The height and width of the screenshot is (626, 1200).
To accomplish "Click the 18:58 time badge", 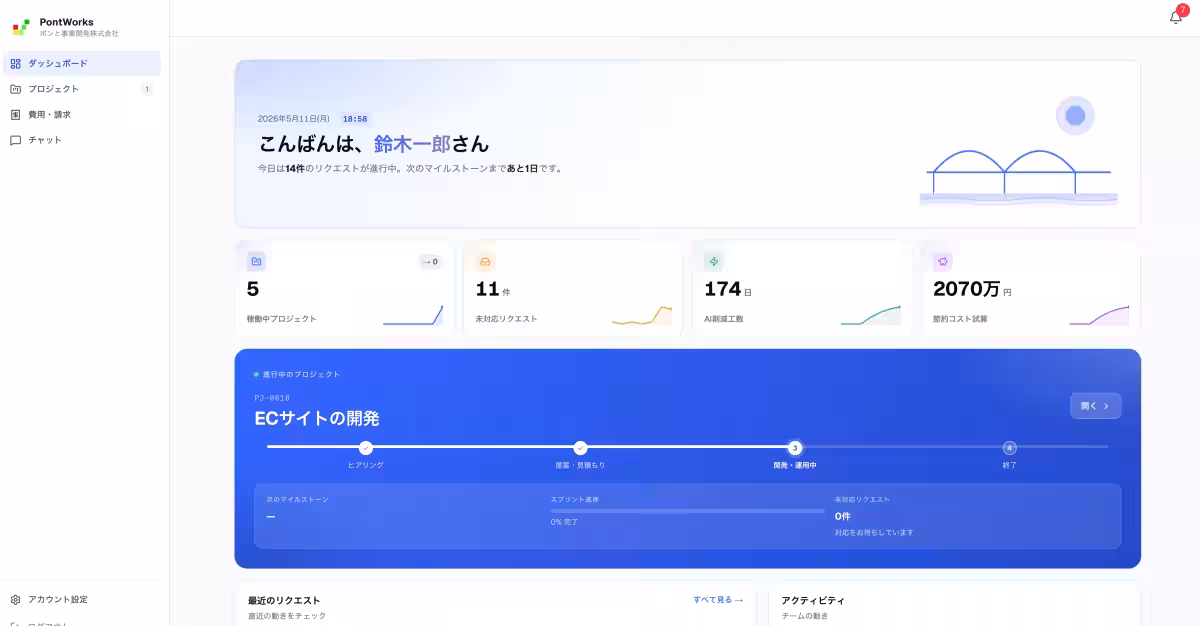I will (x=355, y=119).
